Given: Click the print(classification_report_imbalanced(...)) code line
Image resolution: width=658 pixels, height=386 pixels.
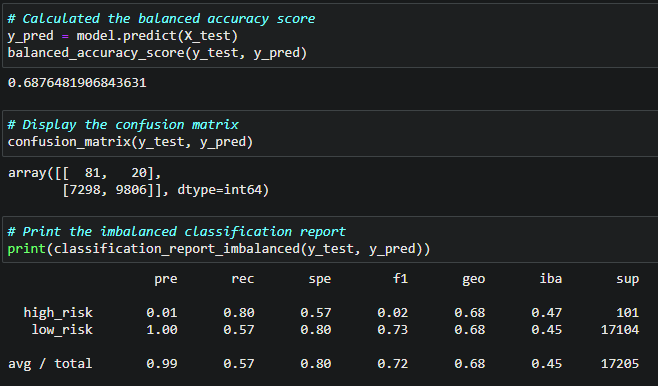Looking at the screenshot, I should 219,249.
